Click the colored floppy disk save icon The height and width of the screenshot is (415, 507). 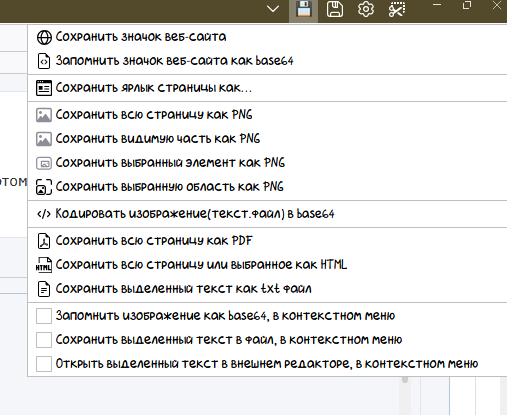304,9
